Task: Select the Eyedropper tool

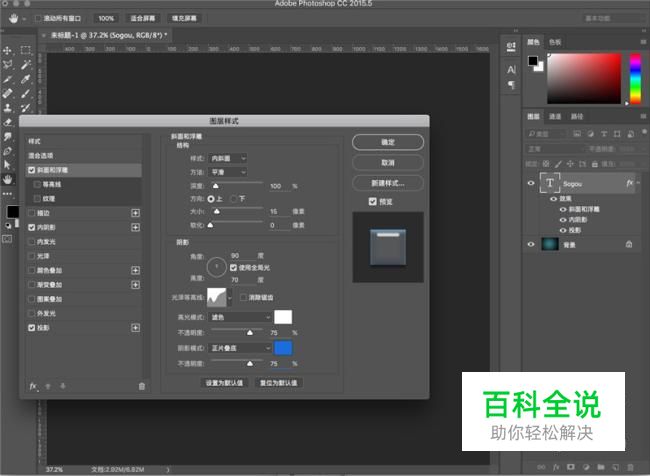Action: tap(26, 79)
